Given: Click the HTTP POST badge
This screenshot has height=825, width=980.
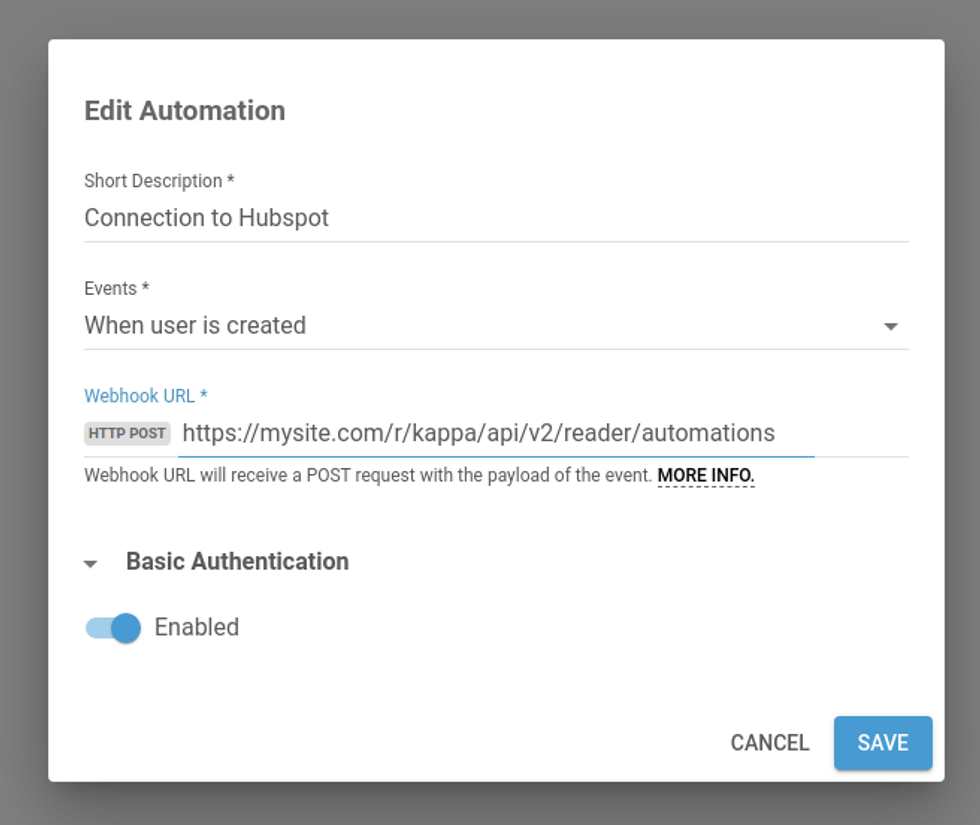Looking at the screenshot, I should 128,433.
